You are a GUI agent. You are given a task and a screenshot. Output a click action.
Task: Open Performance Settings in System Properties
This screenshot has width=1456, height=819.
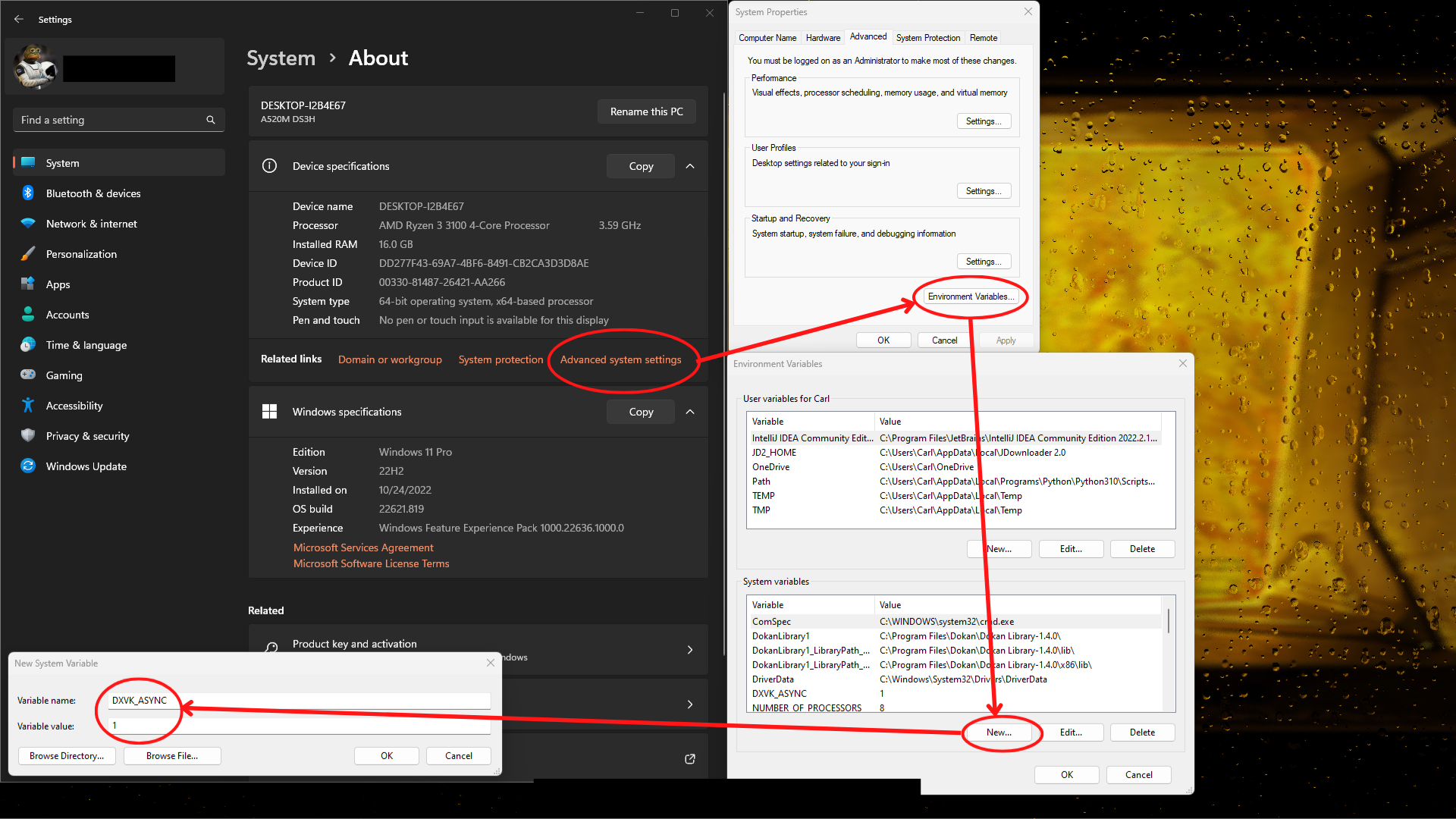984,121
